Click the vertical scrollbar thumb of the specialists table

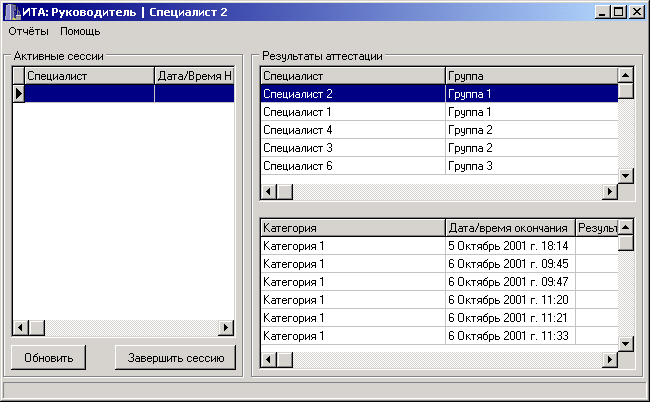click(x=626, y=91)
